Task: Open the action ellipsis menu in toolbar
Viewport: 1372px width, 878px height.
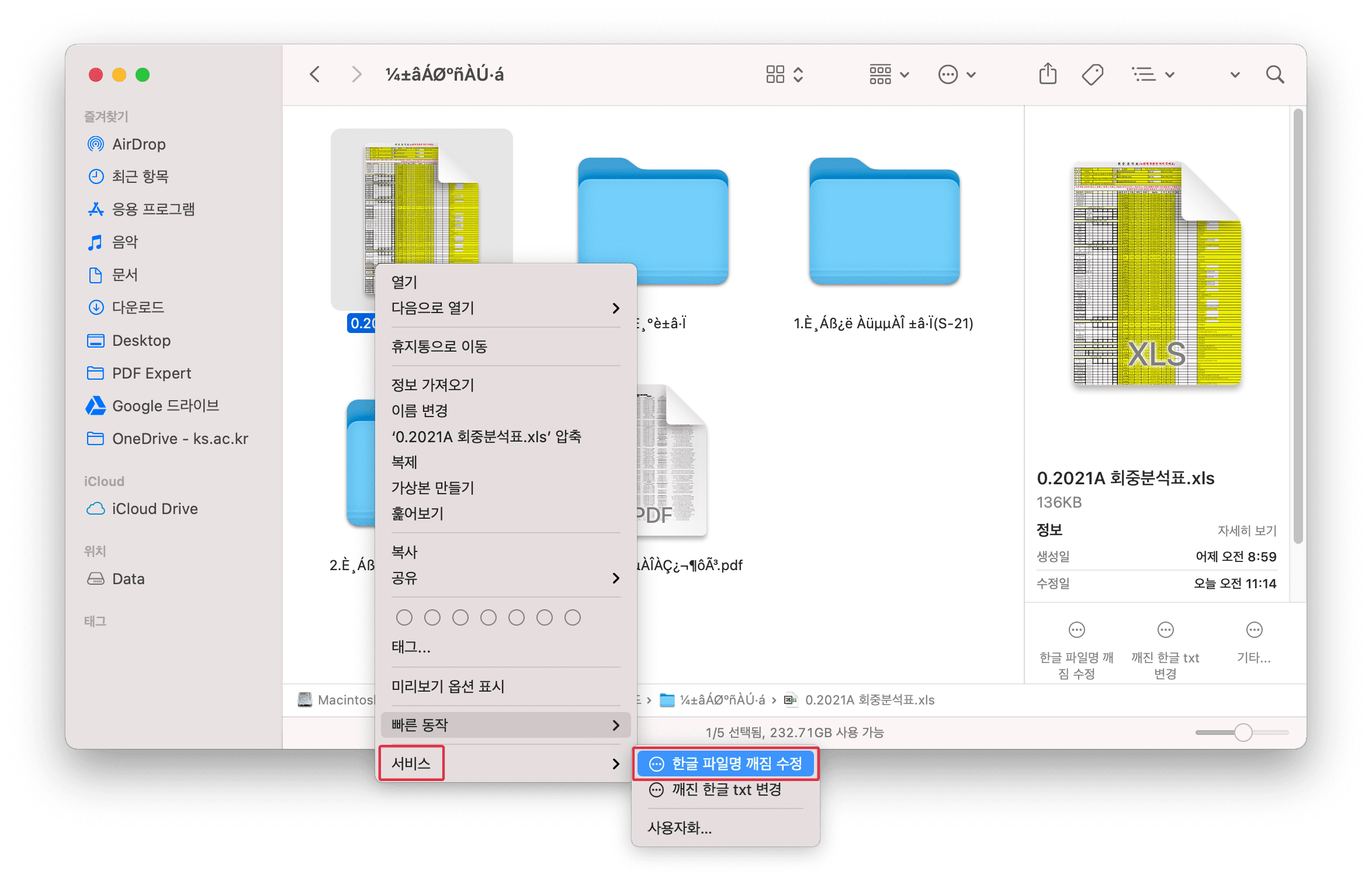Action: pyautogui.click(x=957, y=75)
